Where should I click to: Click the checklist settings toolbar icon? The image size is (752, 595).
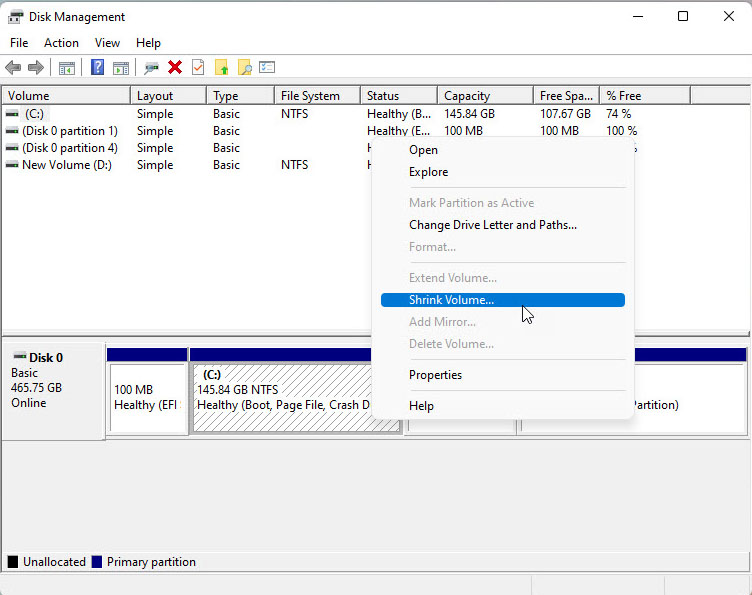click(267, 67)
